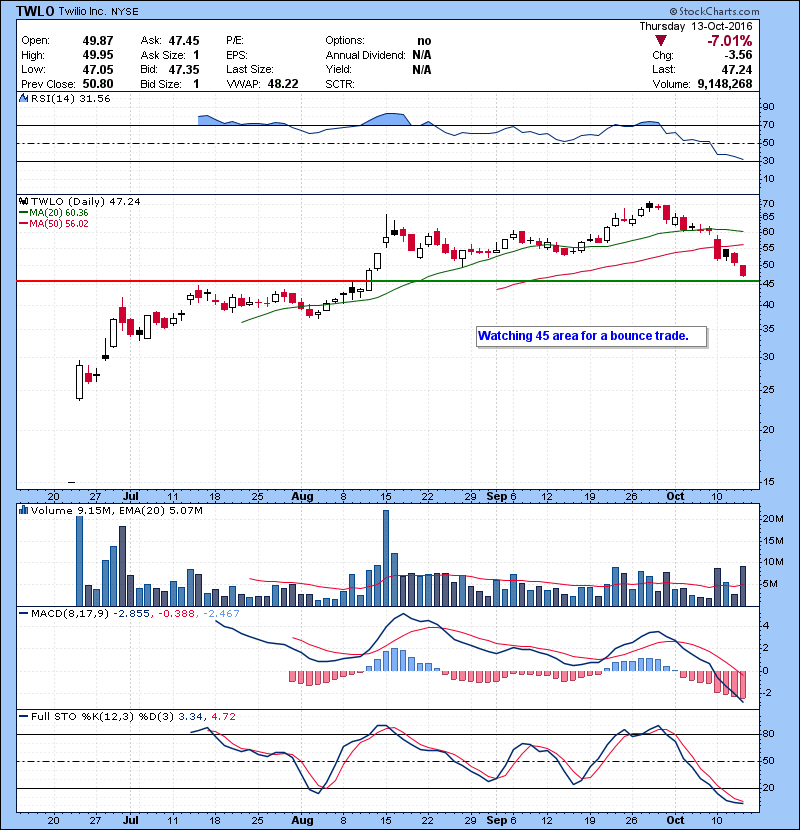Click the Ask price 47.45
Viewport: 800px width, 830px height.
point(184,41)
